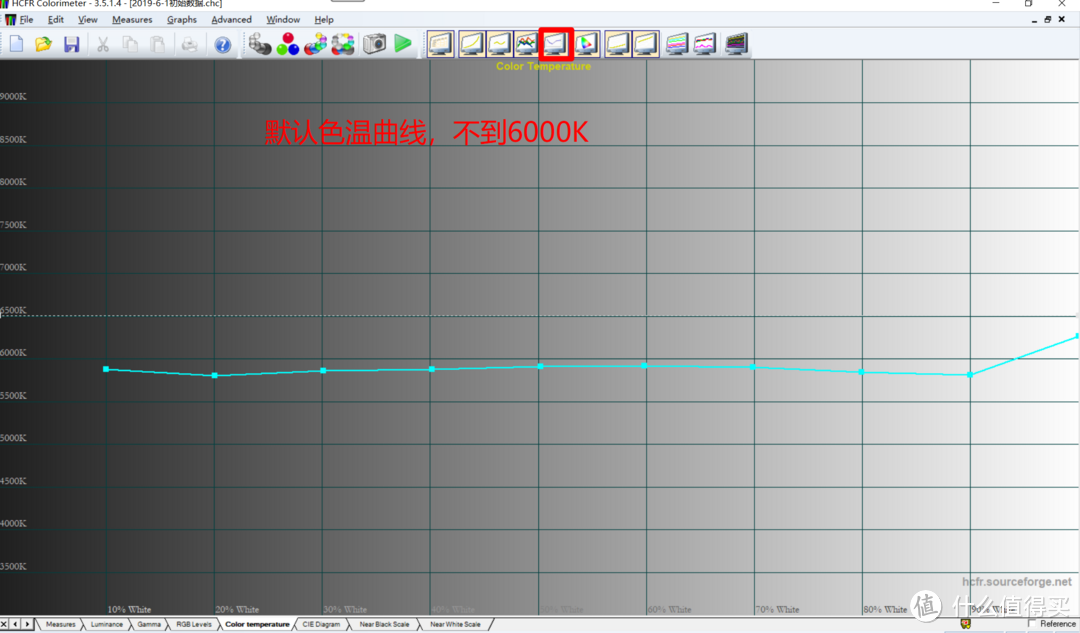Open the Advanced menu
This screenshot has width=1080, height=633.
[x=231, y=19]
